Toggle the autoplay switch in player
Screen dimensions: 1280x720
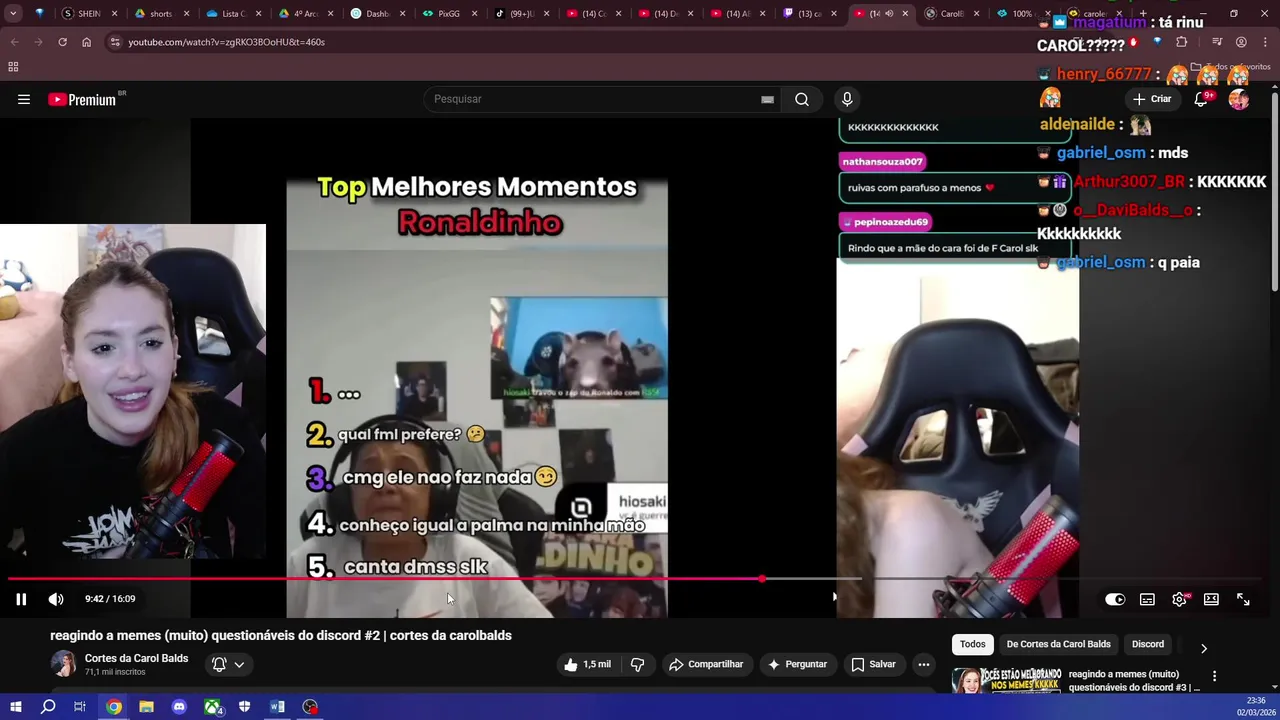tap(1115, 599)
